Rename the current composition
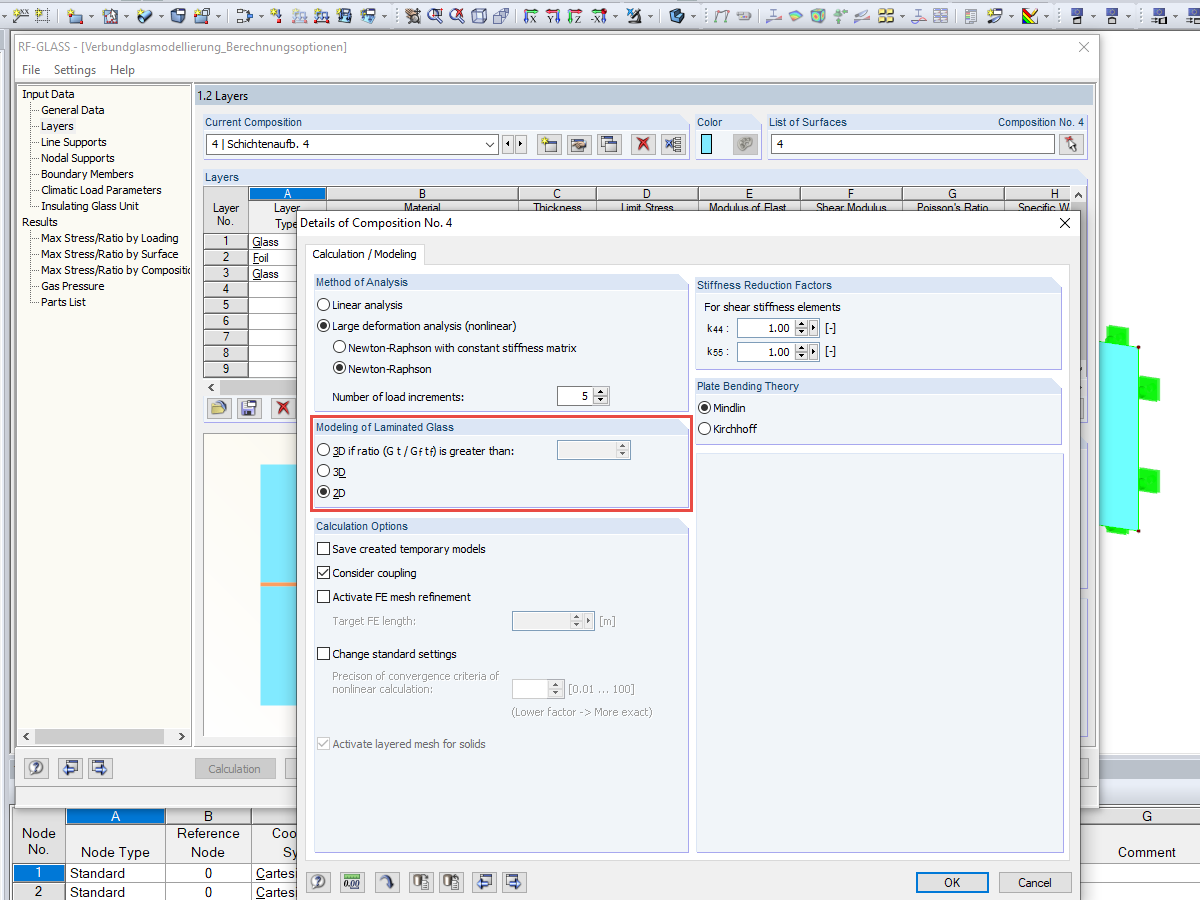The width and height of the screenshot is (1200, 900). click(578, 144)
